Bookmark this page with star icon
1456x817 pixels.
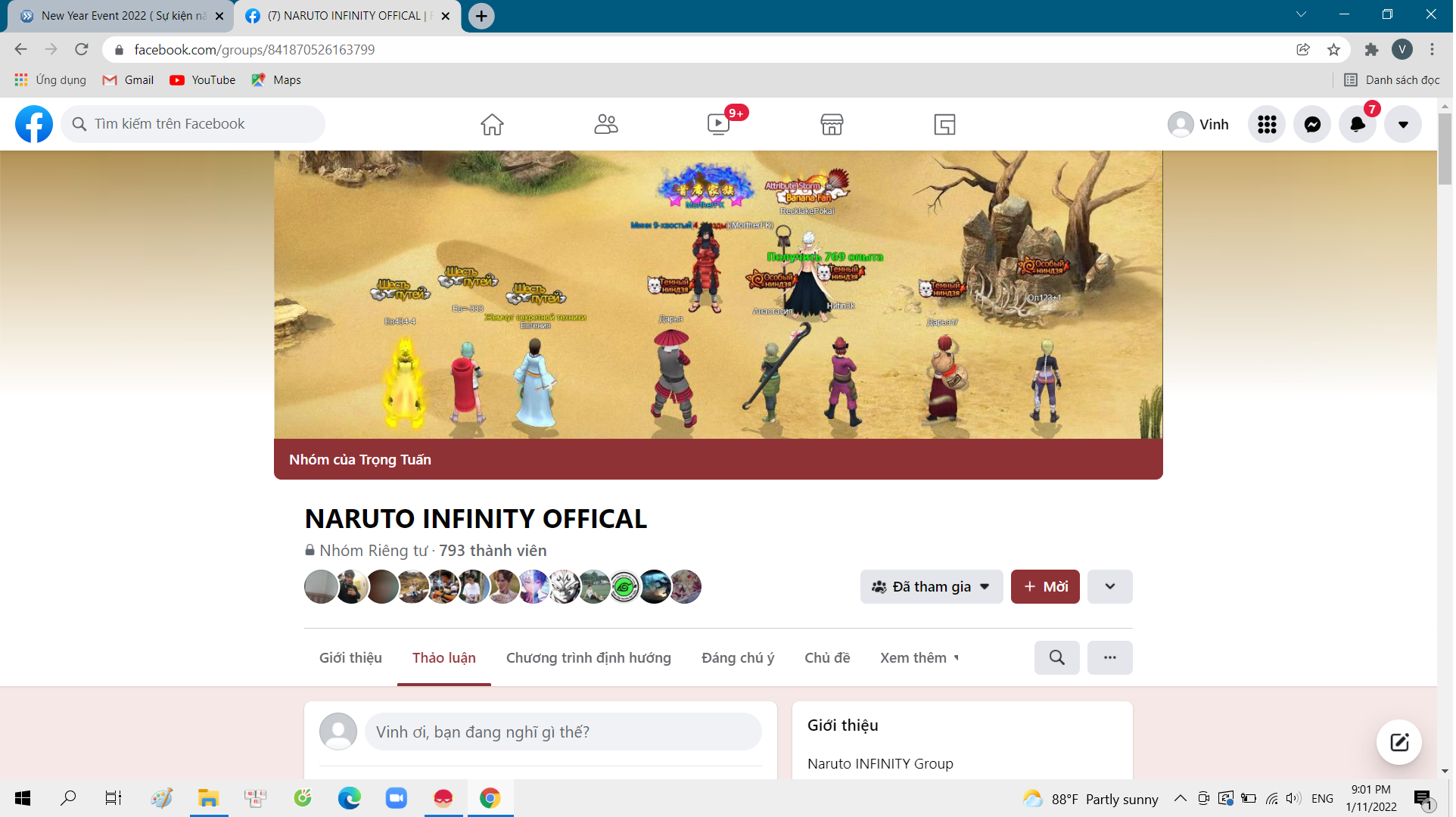1333,49
